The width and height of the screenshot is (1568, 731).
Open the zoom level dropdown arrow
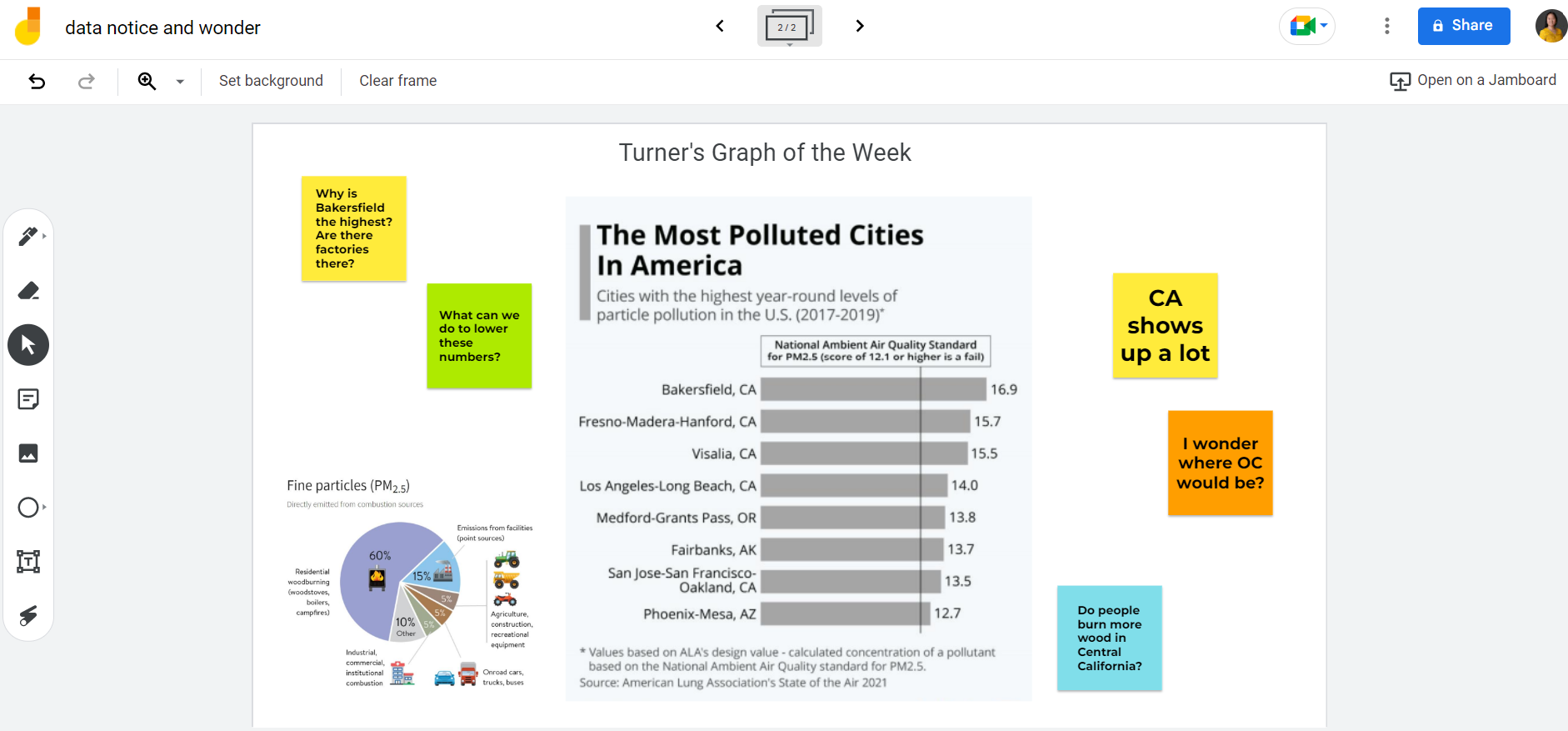coord(180,82)
